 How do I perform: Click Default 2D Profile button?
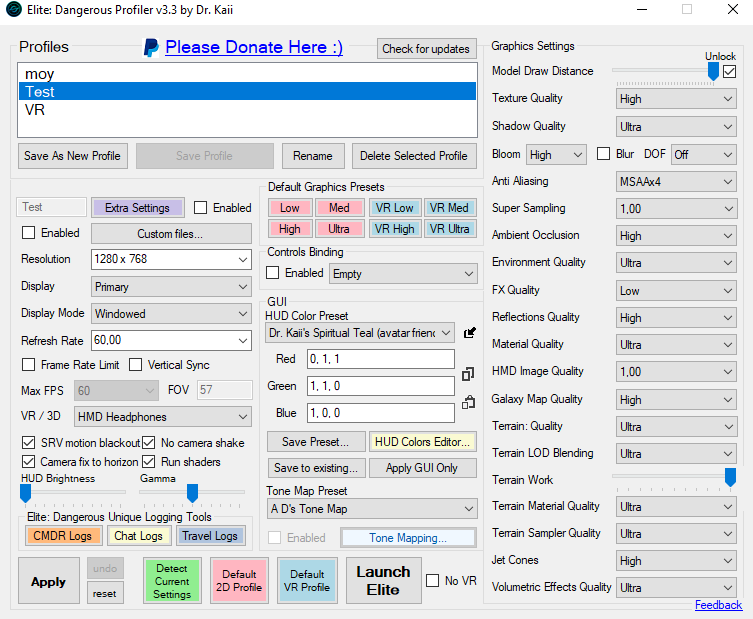(x=239, y=581)
